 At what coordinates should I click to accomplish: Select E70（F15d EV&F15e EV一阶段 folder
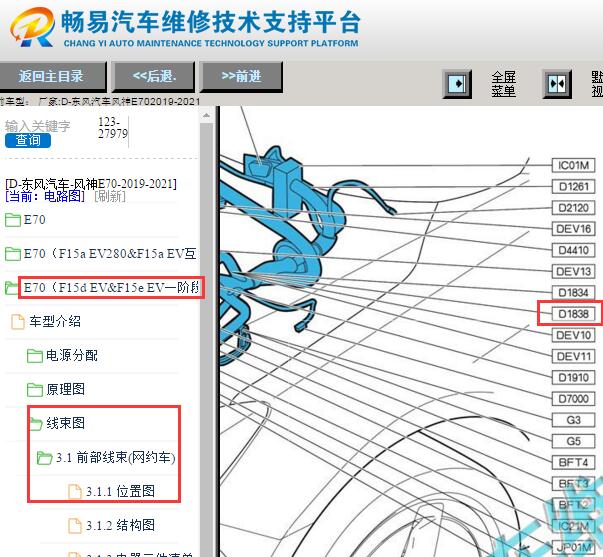coord(112,287)
